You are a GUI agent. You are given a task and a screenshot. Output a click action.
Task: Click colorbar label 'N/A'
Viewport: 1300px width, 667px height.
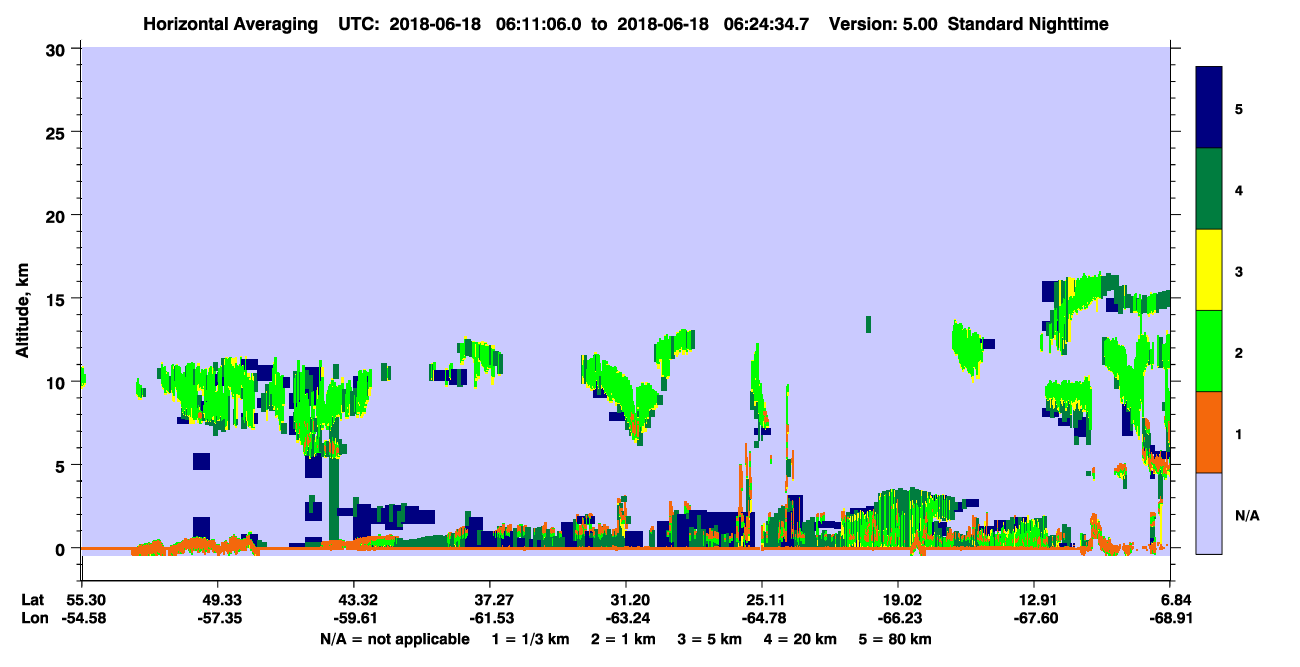(1246, 515)
